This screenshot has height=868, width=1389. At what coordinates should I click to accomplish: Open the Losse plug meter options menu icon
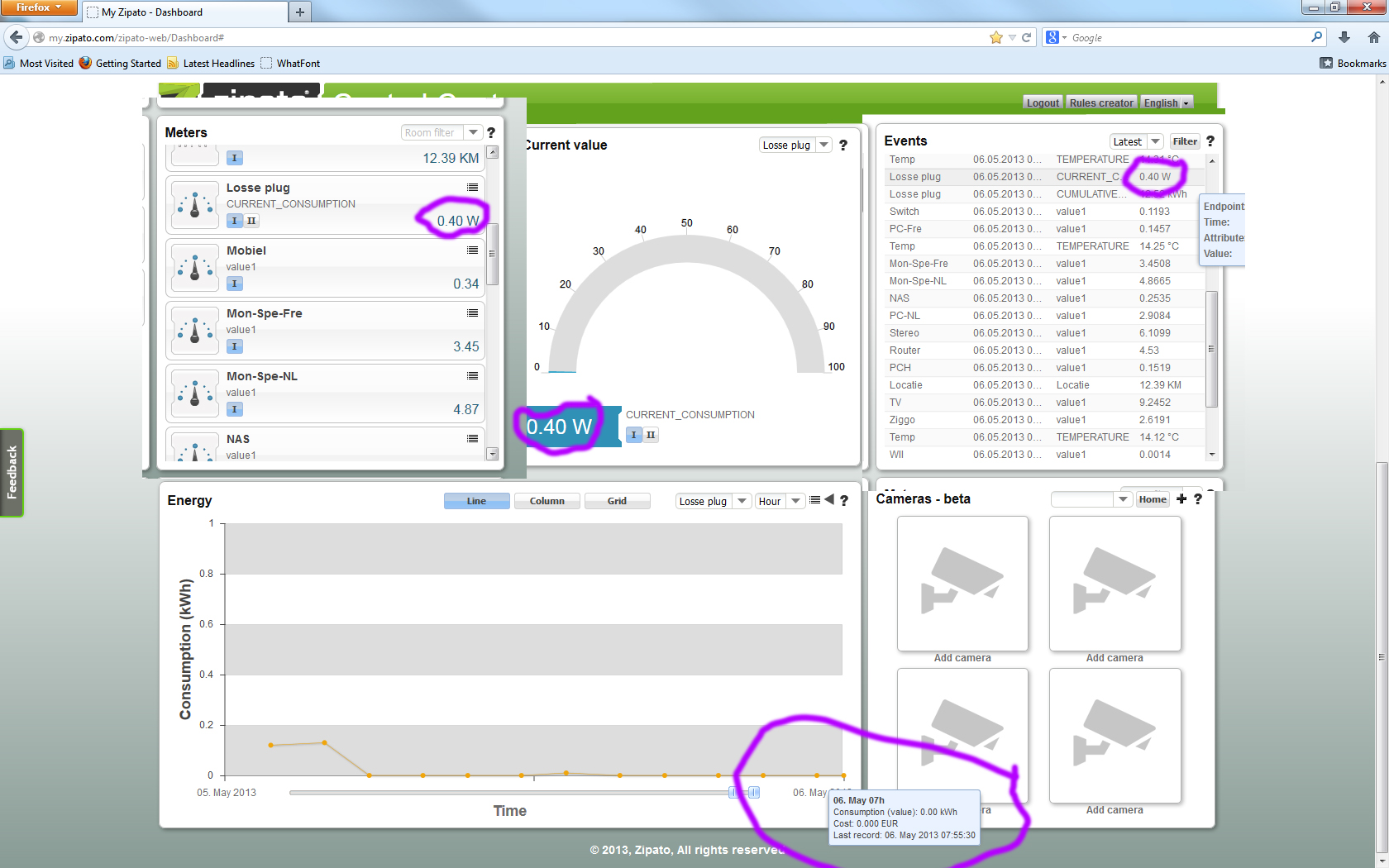click(x=472, y=188)
